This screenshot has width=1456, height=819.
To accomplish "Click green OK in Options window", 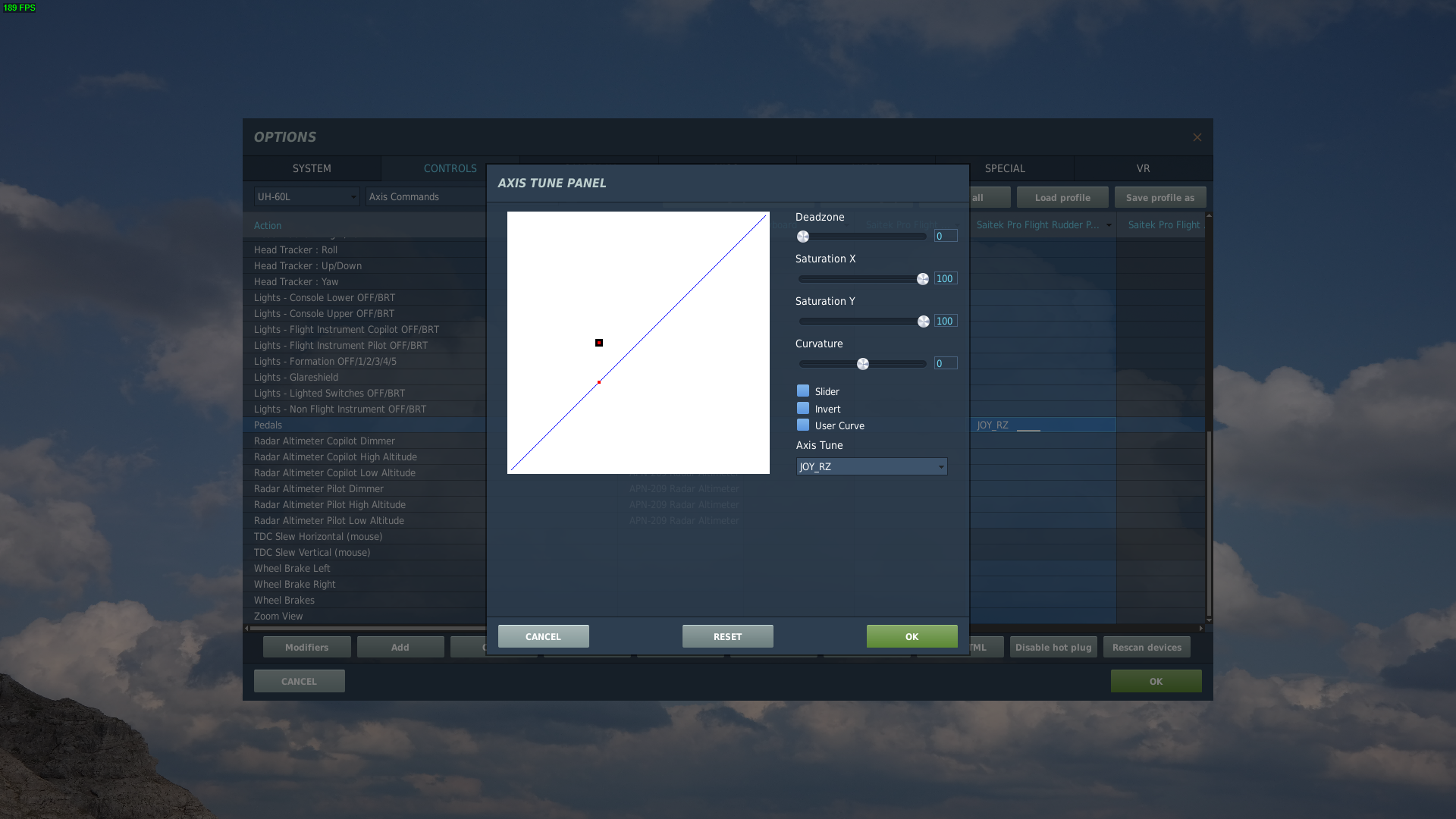I will [x=1156, y=681].
